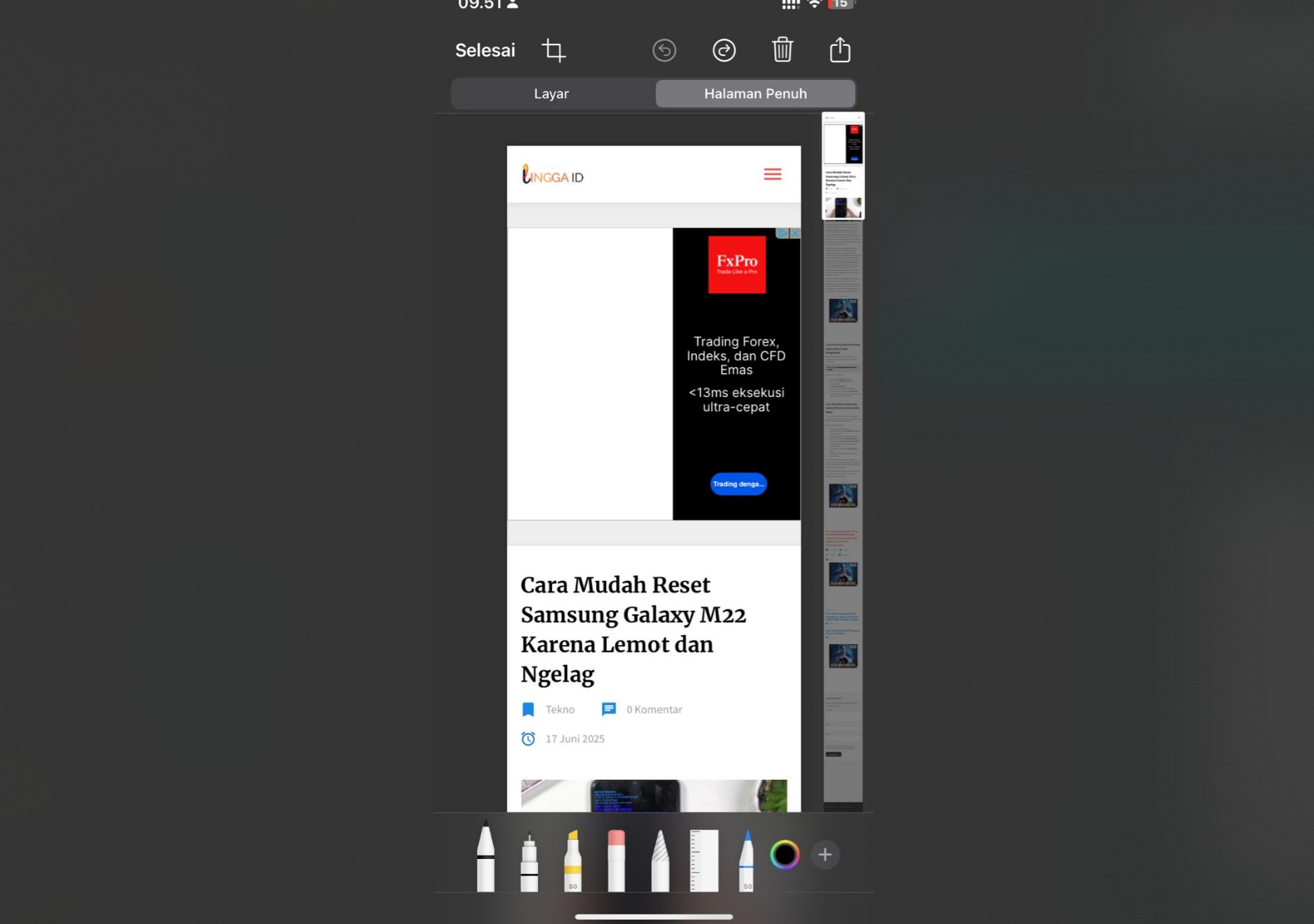Switch to the Halaman Penuh tab
This screenshot has height=924, width=1314.
pos(755,93)
